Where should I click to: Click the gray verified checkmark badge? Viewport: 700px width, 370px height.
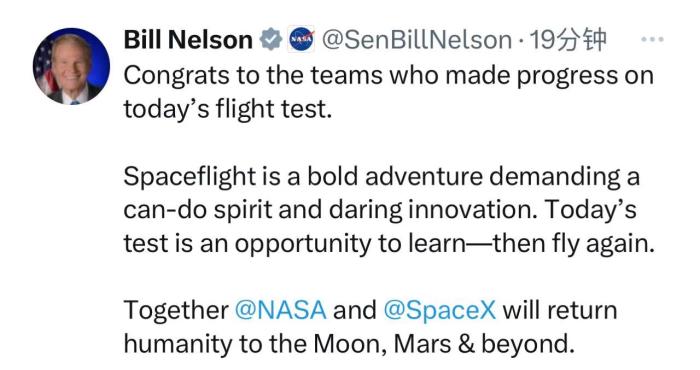tap(271, 40)
